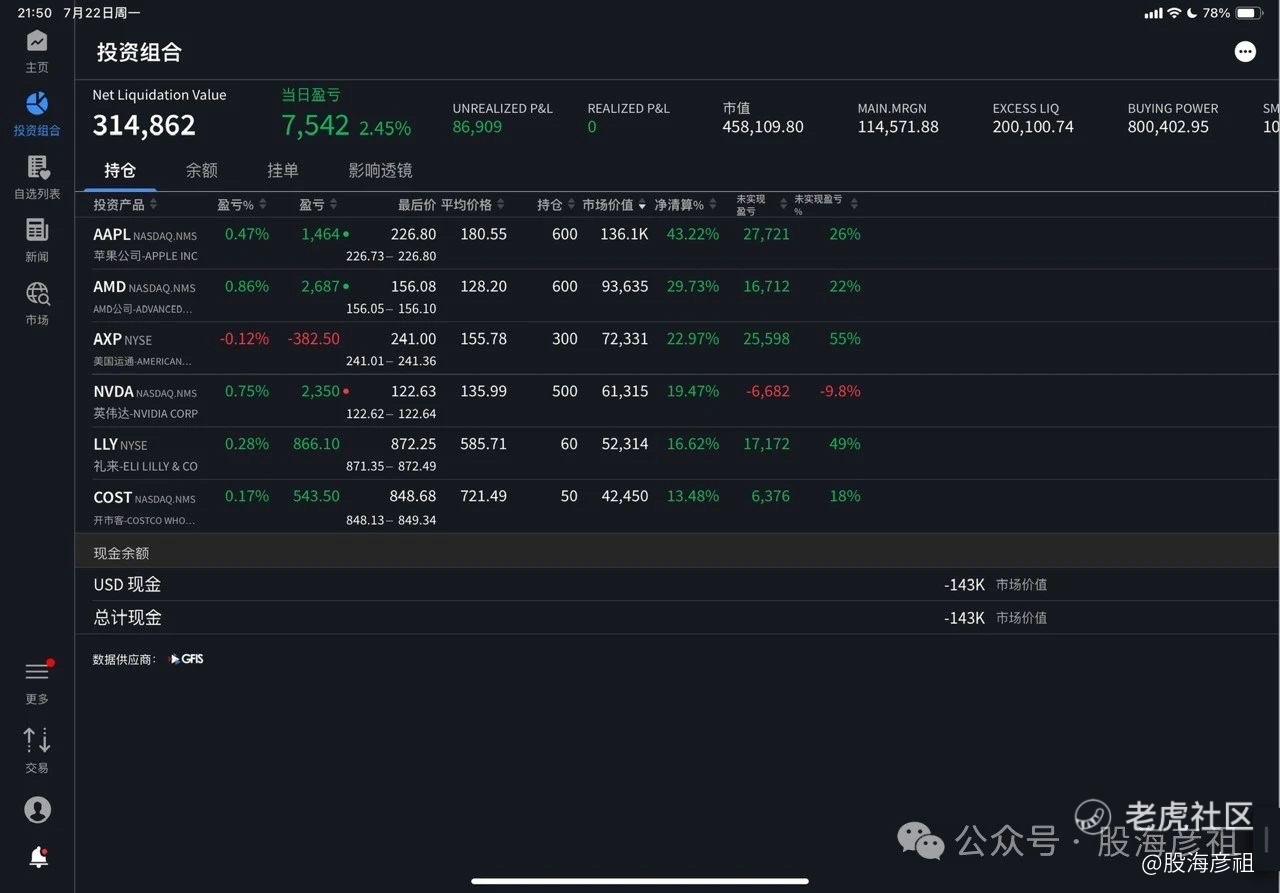Click NVDA unrealized percent -9.8%
Screen dimensions: 1280x893
point(840,391)
